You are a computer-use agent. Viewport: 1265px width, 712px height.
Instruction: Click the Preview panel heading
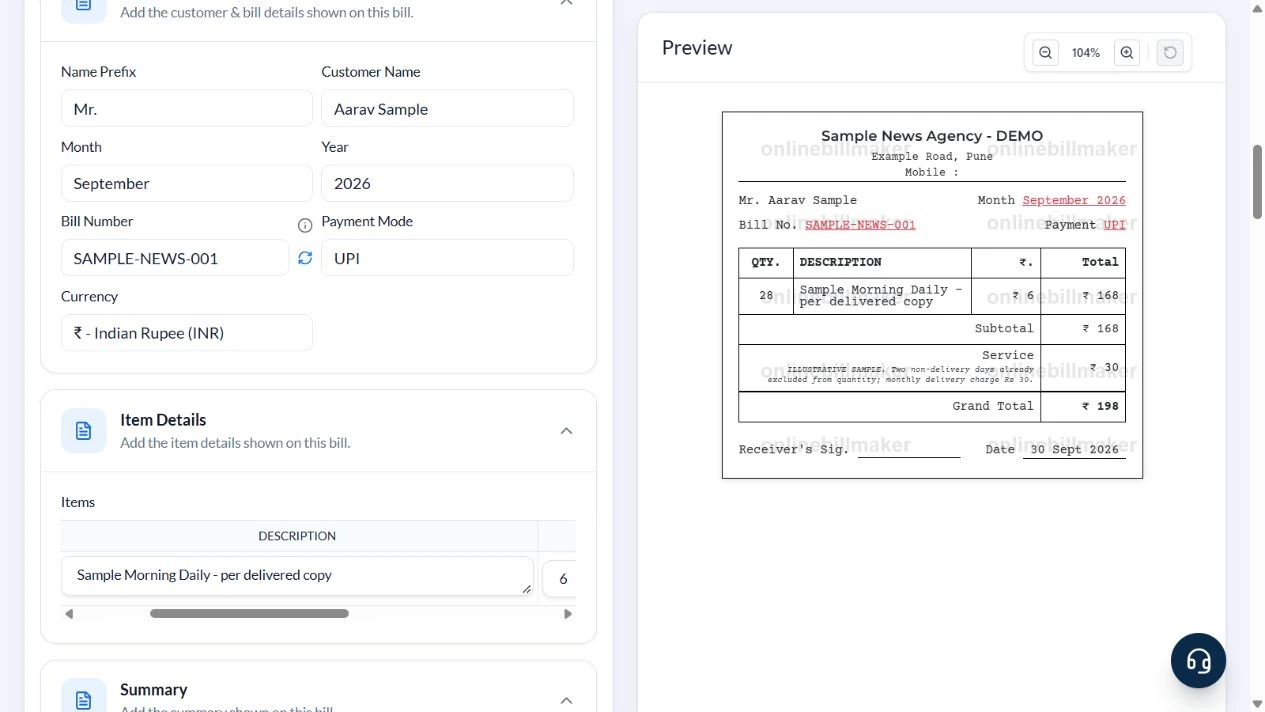pyautogui.click(x=697, y=48)
